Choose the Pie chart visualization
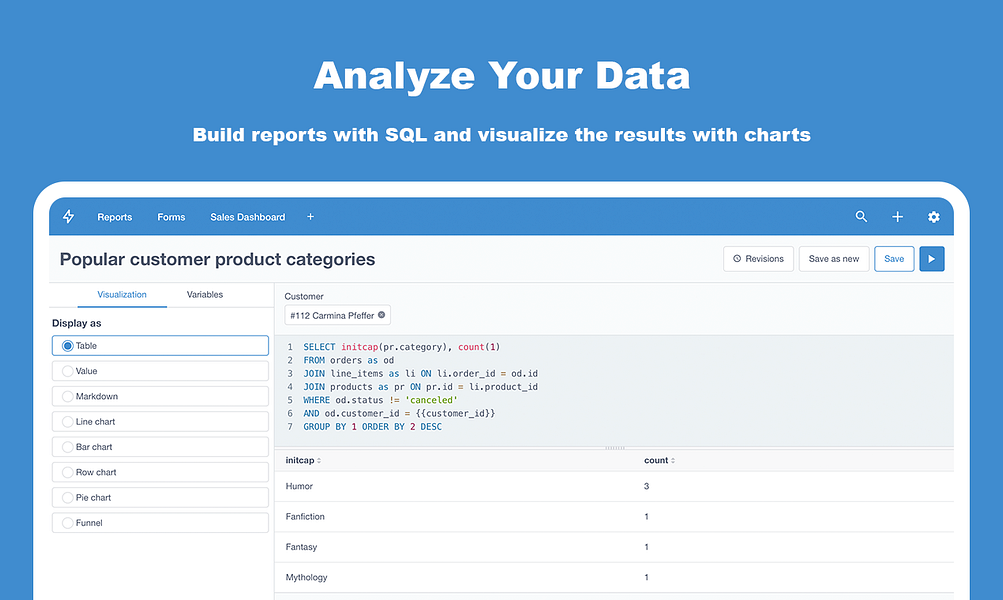 tap(160, 497)
